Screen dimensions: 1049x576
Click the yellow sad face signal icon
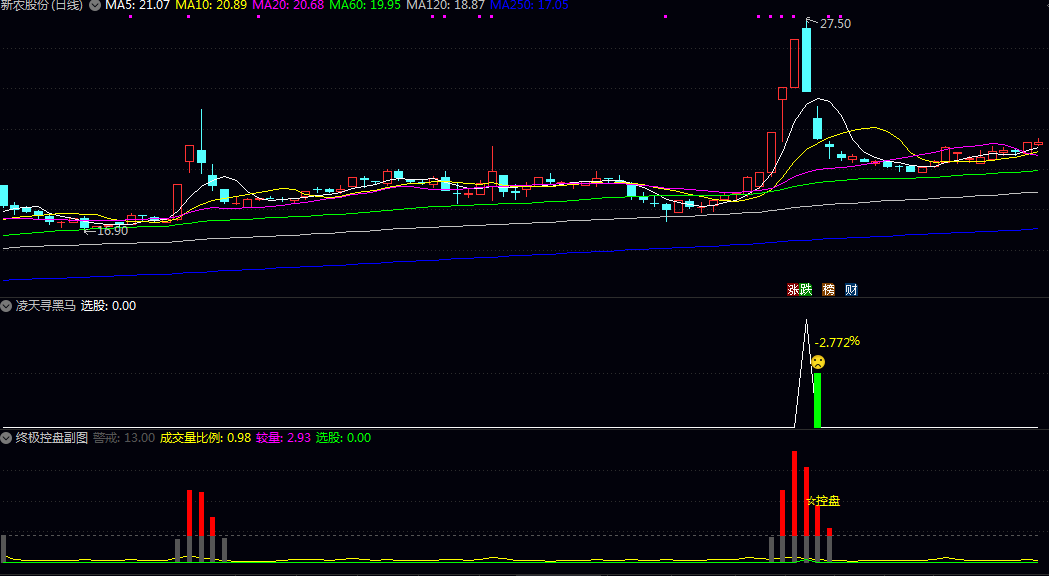coord(818,363)
